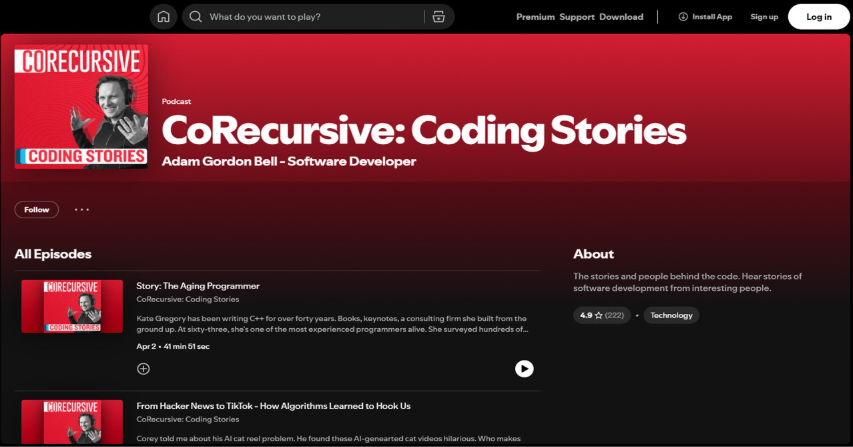
Task: Focus the 'What do you want to play?' field
Action: (x=316, y=17)
